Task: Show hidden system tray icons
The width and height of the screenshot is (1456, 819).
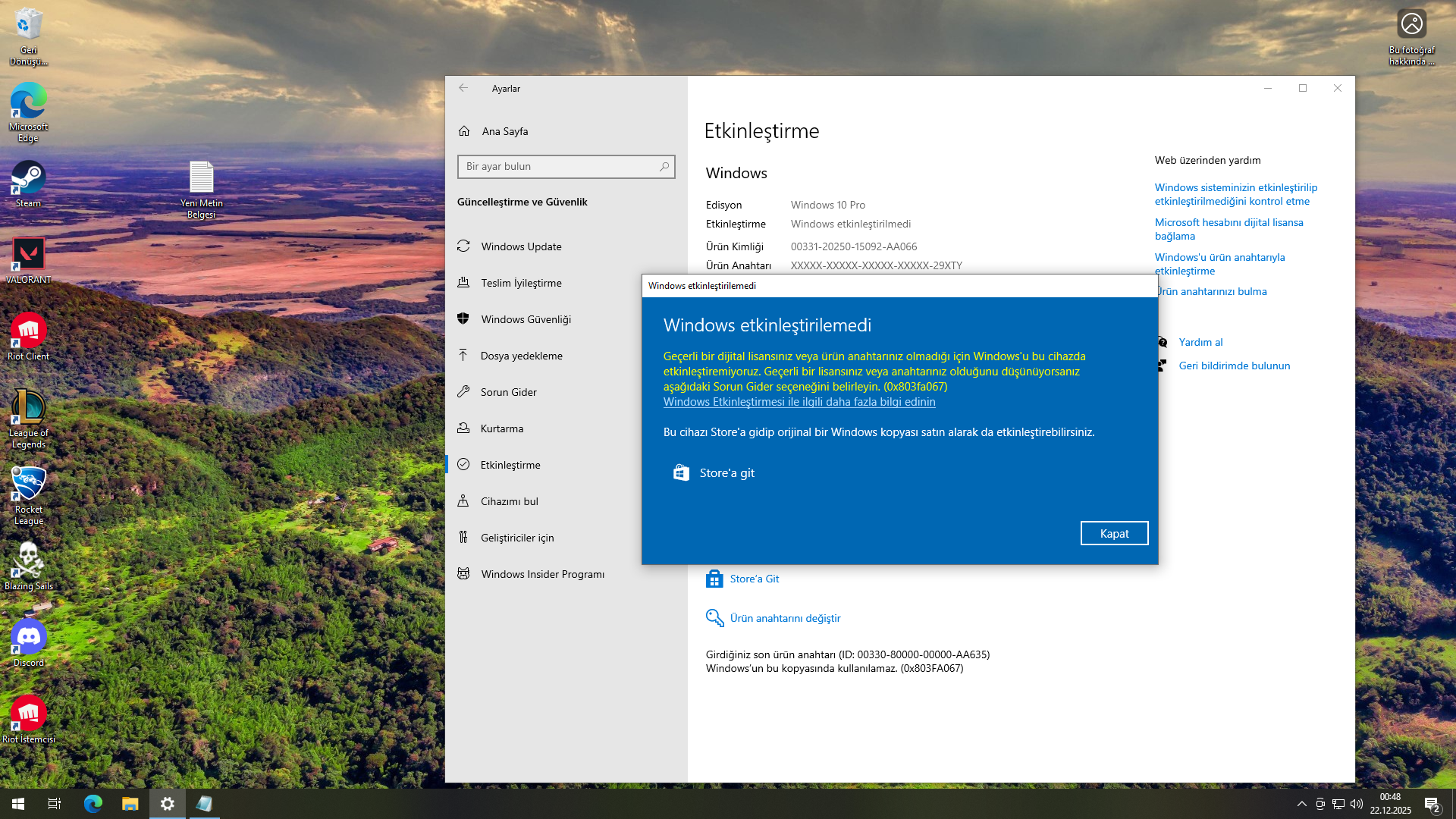Action: click(1301, 804)
